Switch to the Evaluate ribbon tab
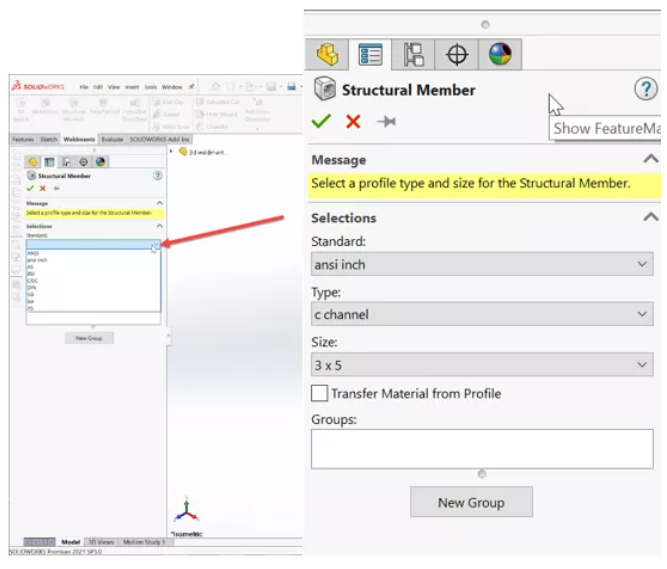This screenshot has height=569, width=667. (x=112, y=139)
